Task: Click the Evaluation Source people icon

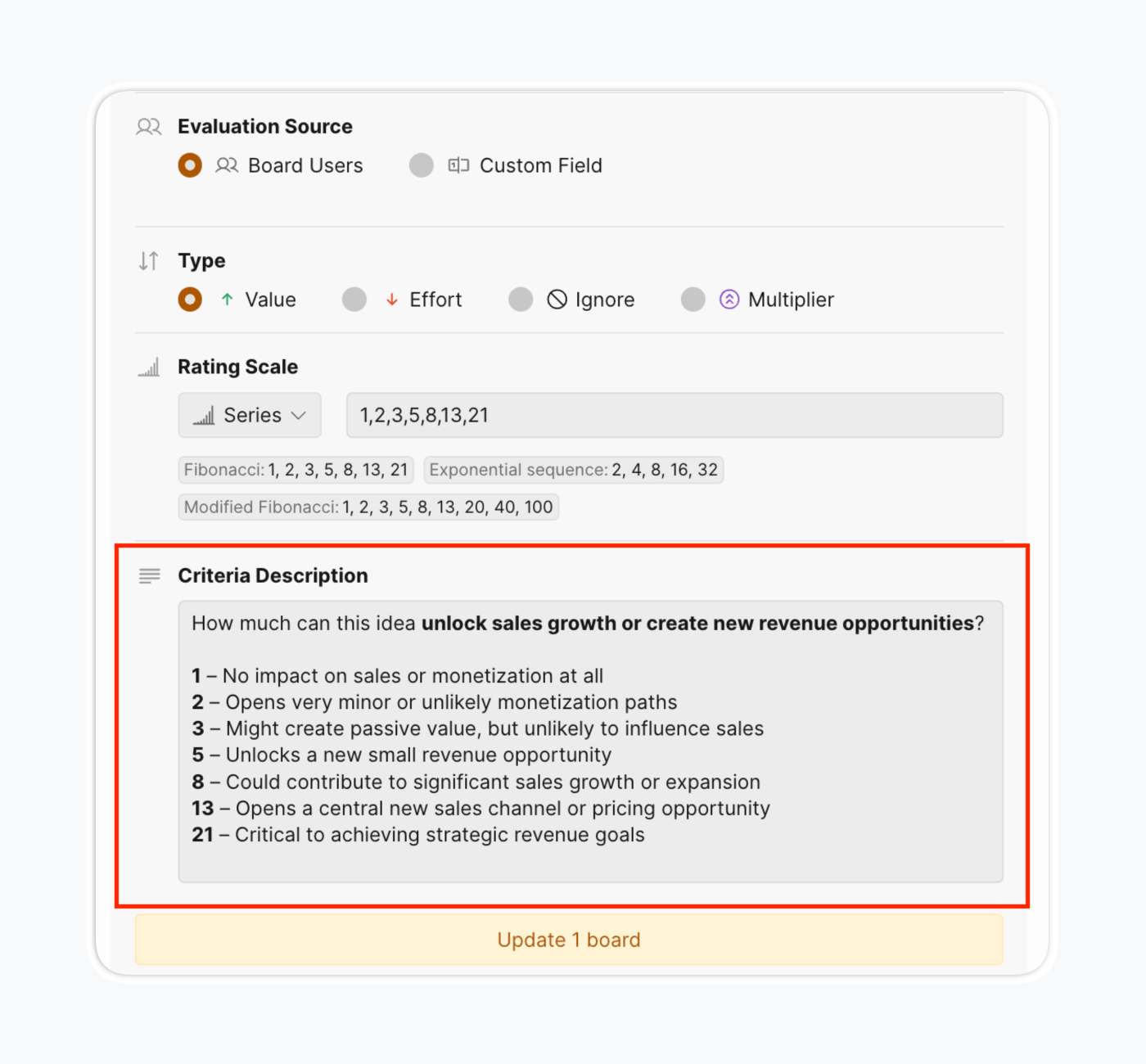Action: [x=149, y=127]
